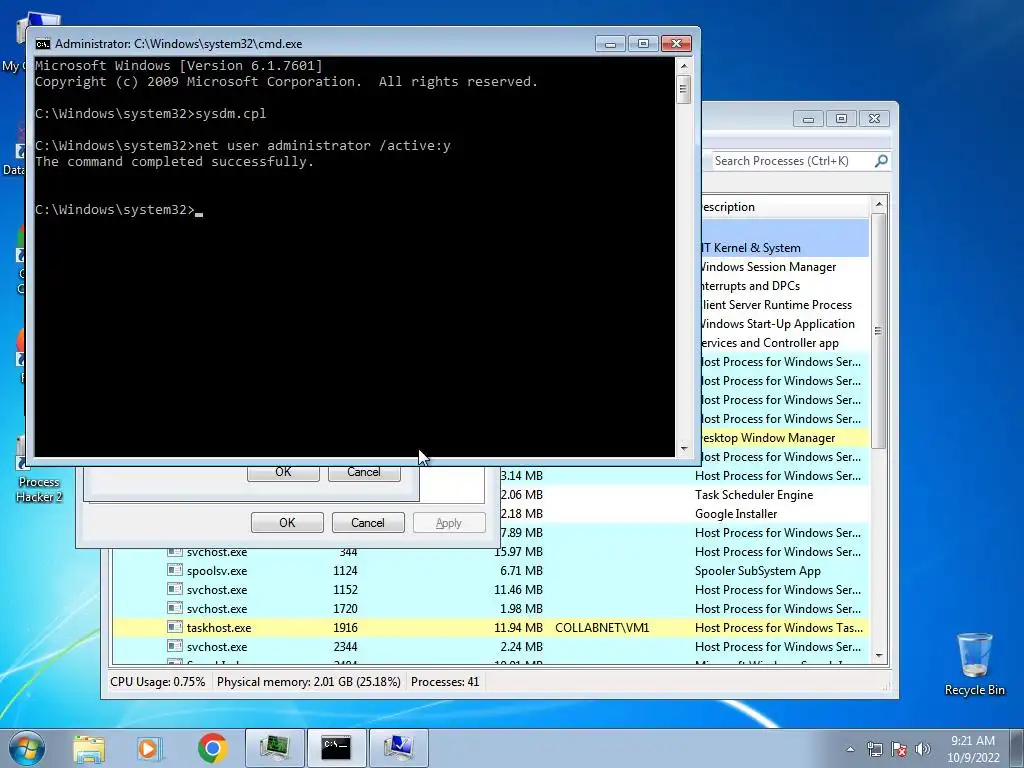Screen dimensions: 1024x768
Task: Open the network tray icon
Action: tap(874, 749)
